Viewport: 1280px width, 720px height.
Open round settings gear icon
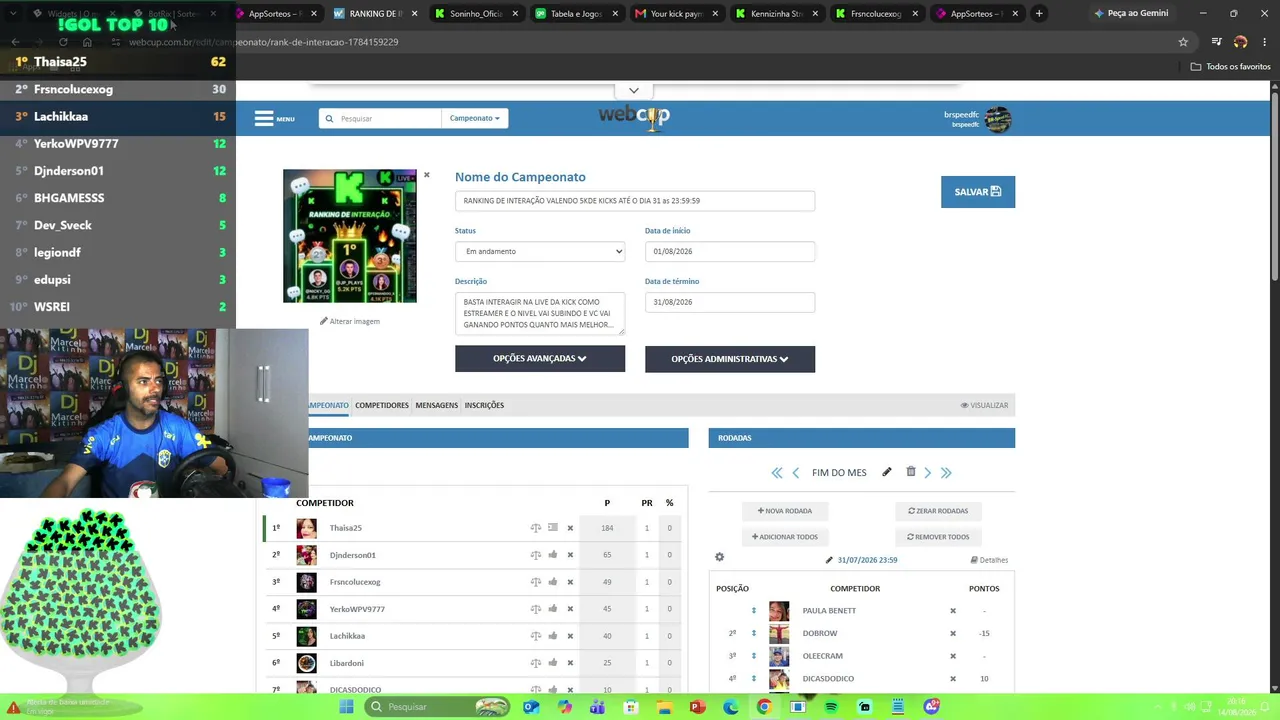point(719,557)
